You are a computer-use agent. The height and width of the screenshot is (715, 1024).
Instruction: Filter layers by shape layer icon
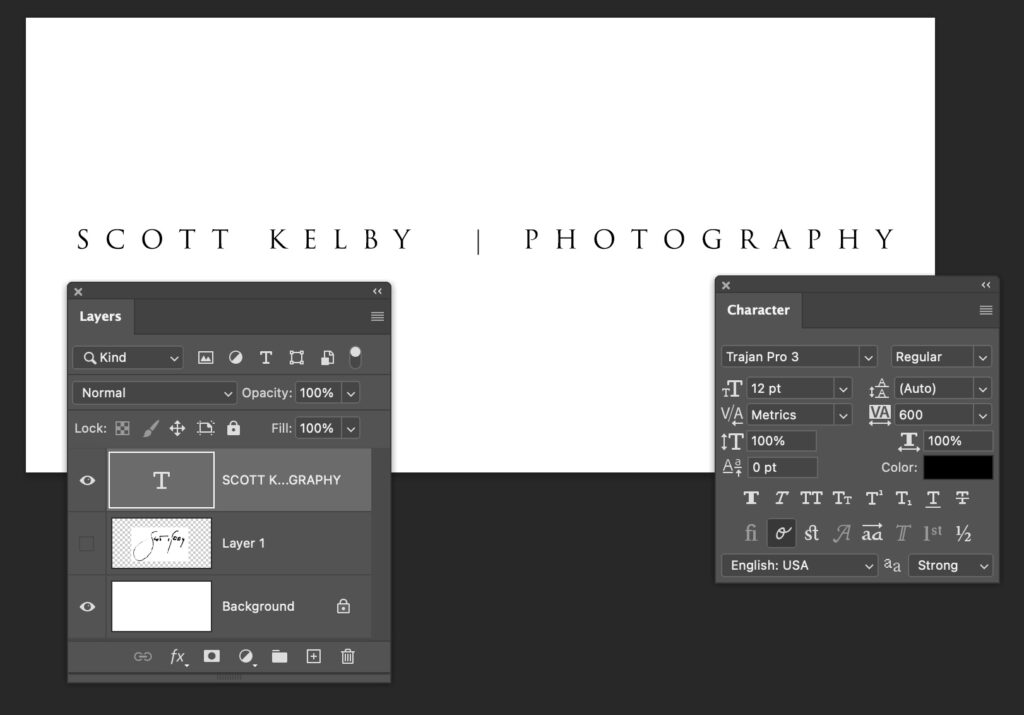coord(296,357)
